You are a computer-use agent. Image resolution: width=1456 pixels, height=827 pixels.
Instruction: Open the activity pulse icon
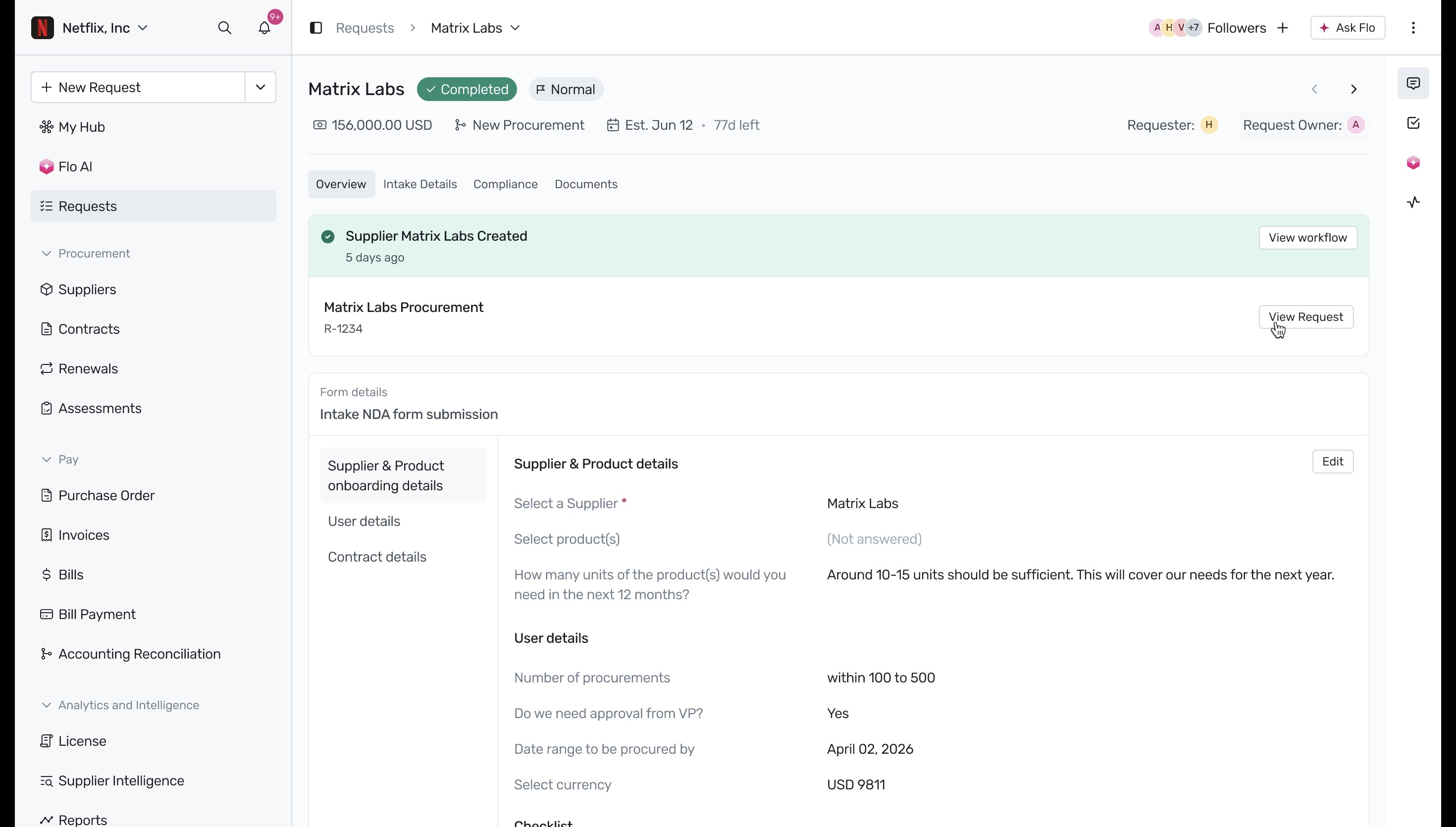pos(1413,202)
